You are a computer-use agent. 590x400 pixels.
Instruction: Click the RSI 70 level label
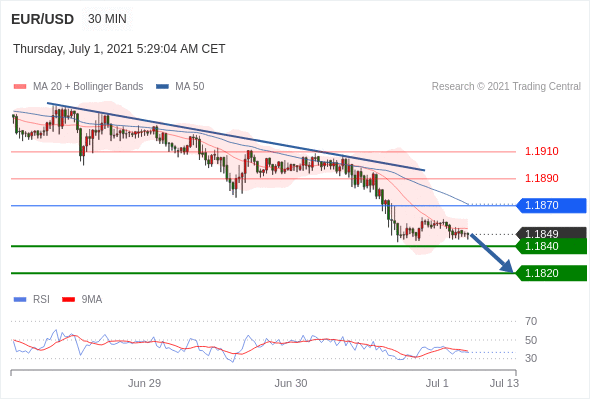click(531, 321)
